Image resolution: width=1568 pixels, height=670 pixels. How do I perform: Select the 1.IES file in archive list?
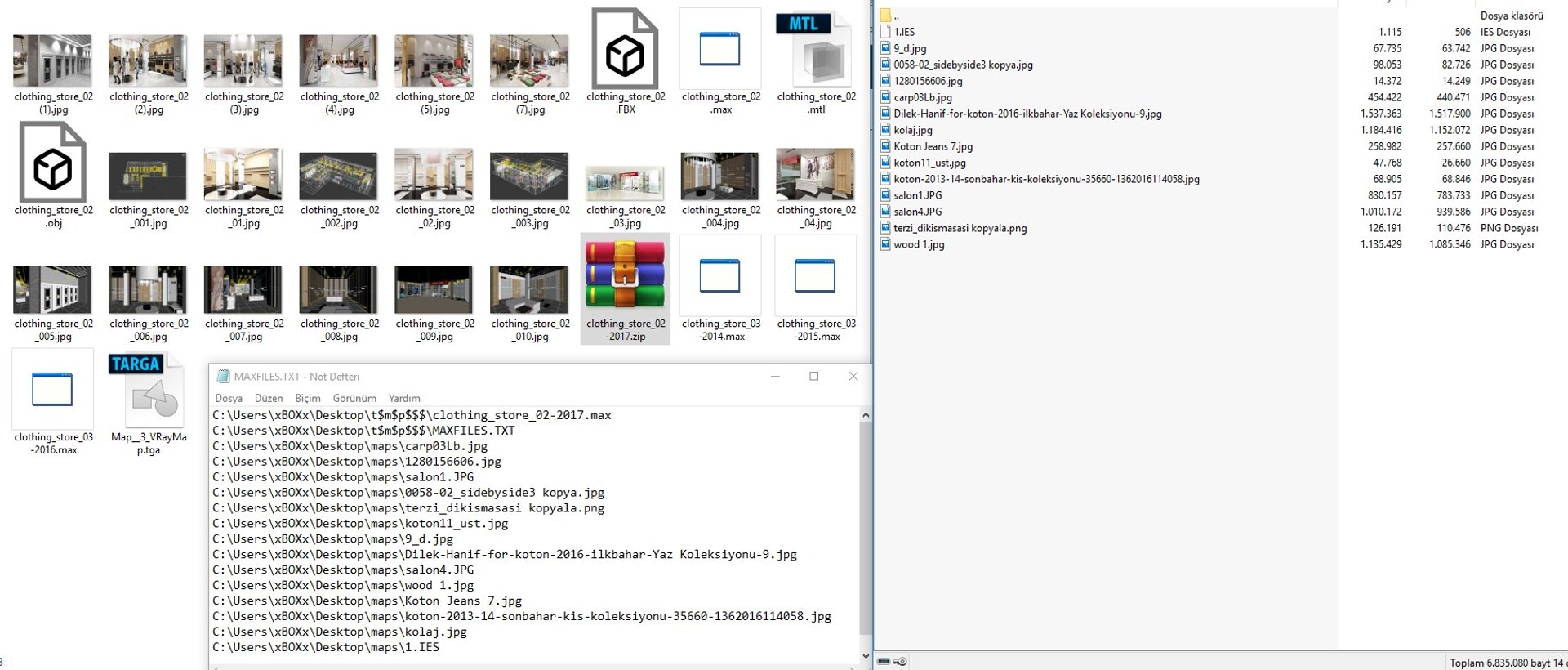903,32
